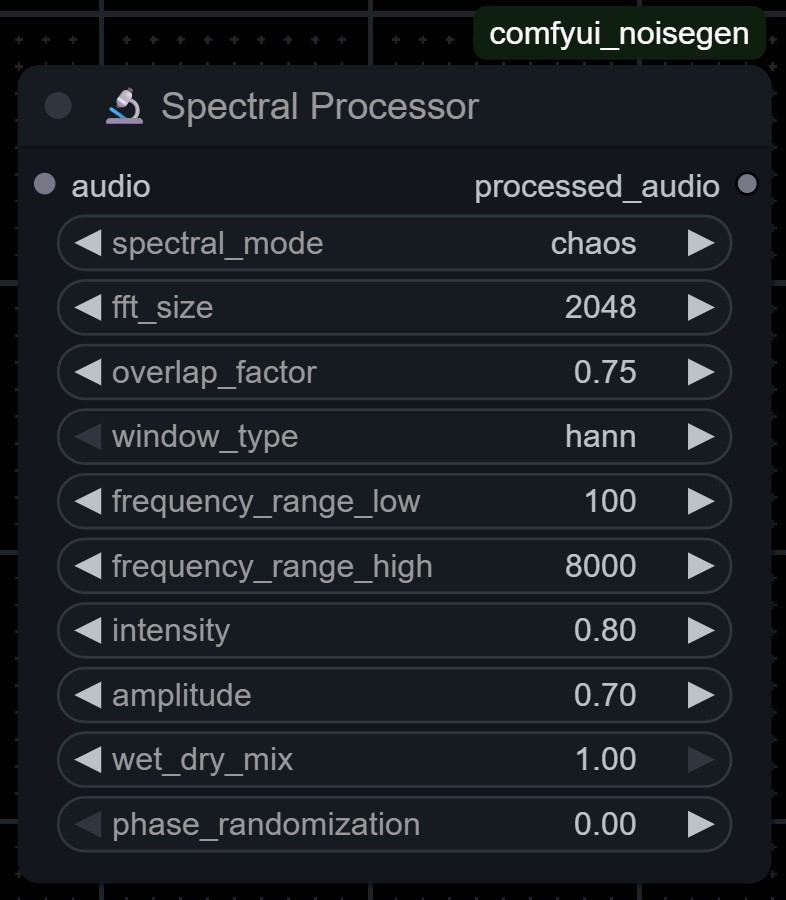Select next spectral_mode with right arrow
Image resolution: width=786 pixels, height=900 pixels.
701,243
